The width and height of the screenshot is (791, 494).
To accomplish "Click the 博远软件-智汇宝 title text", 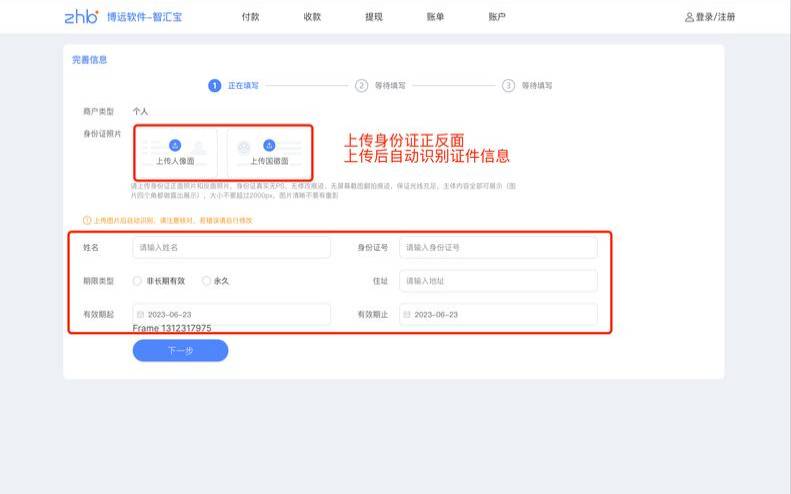I will coord(144,17).
